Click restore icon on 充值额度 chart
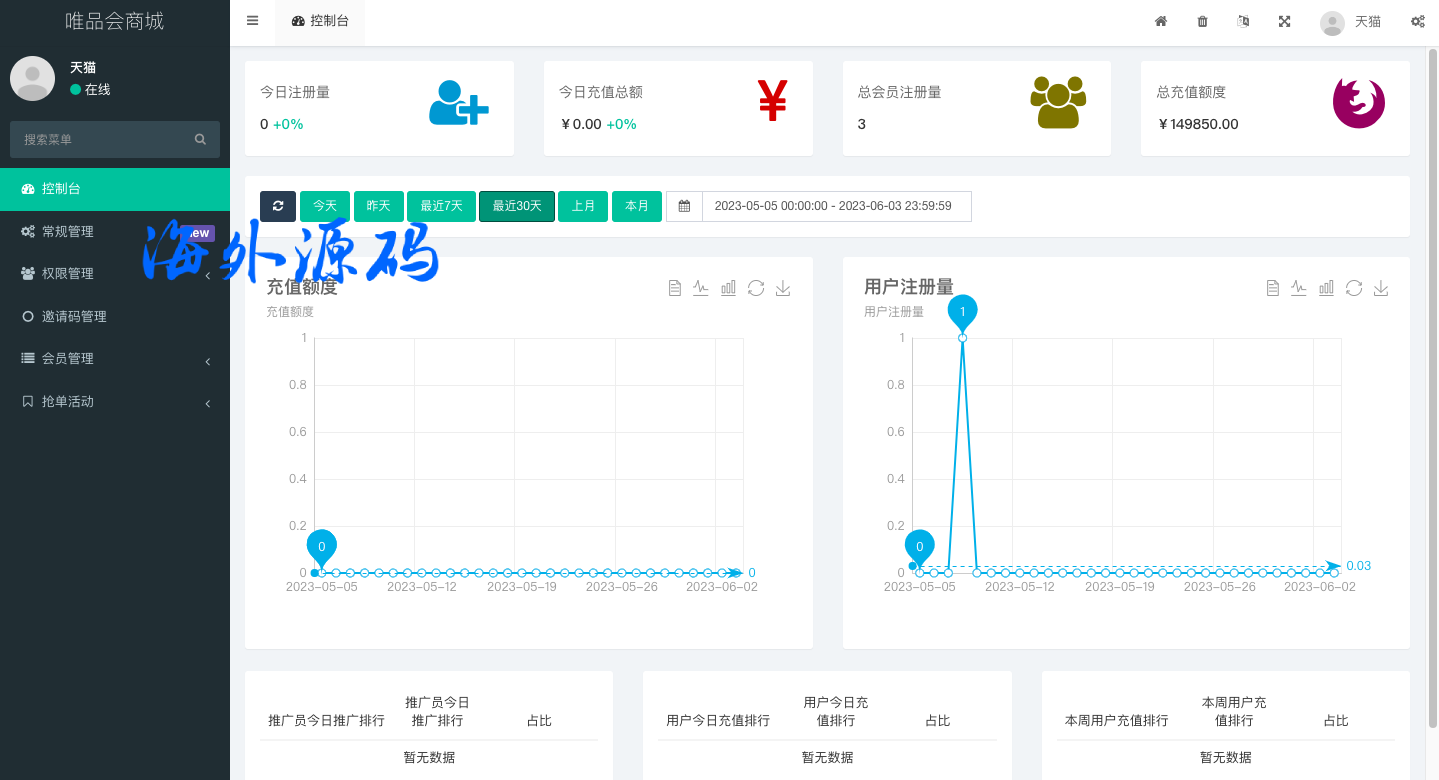Viewport: 1439px width, 780px height. (756, 288)
